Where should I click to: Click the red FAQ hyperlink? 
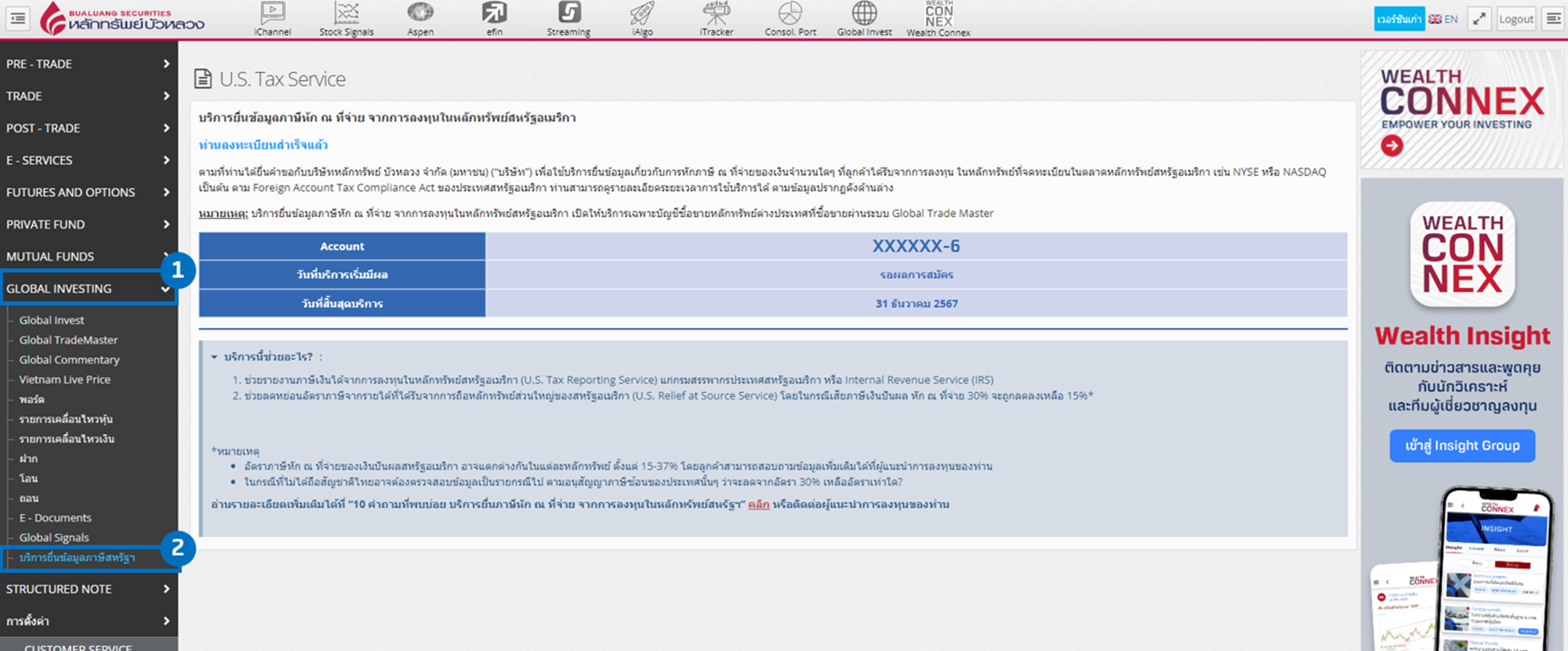[x=758, y=504]
